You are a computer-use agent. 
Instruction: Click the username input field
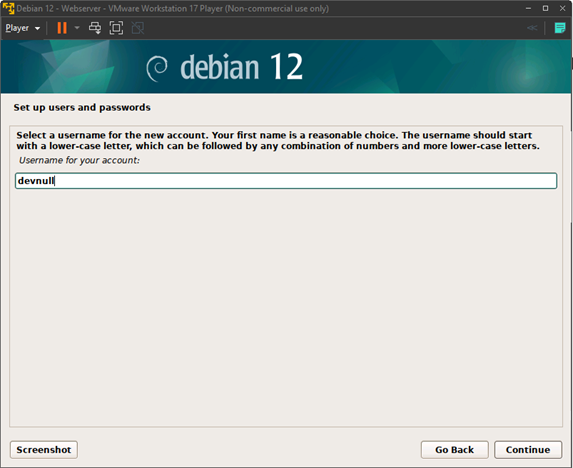286,181
